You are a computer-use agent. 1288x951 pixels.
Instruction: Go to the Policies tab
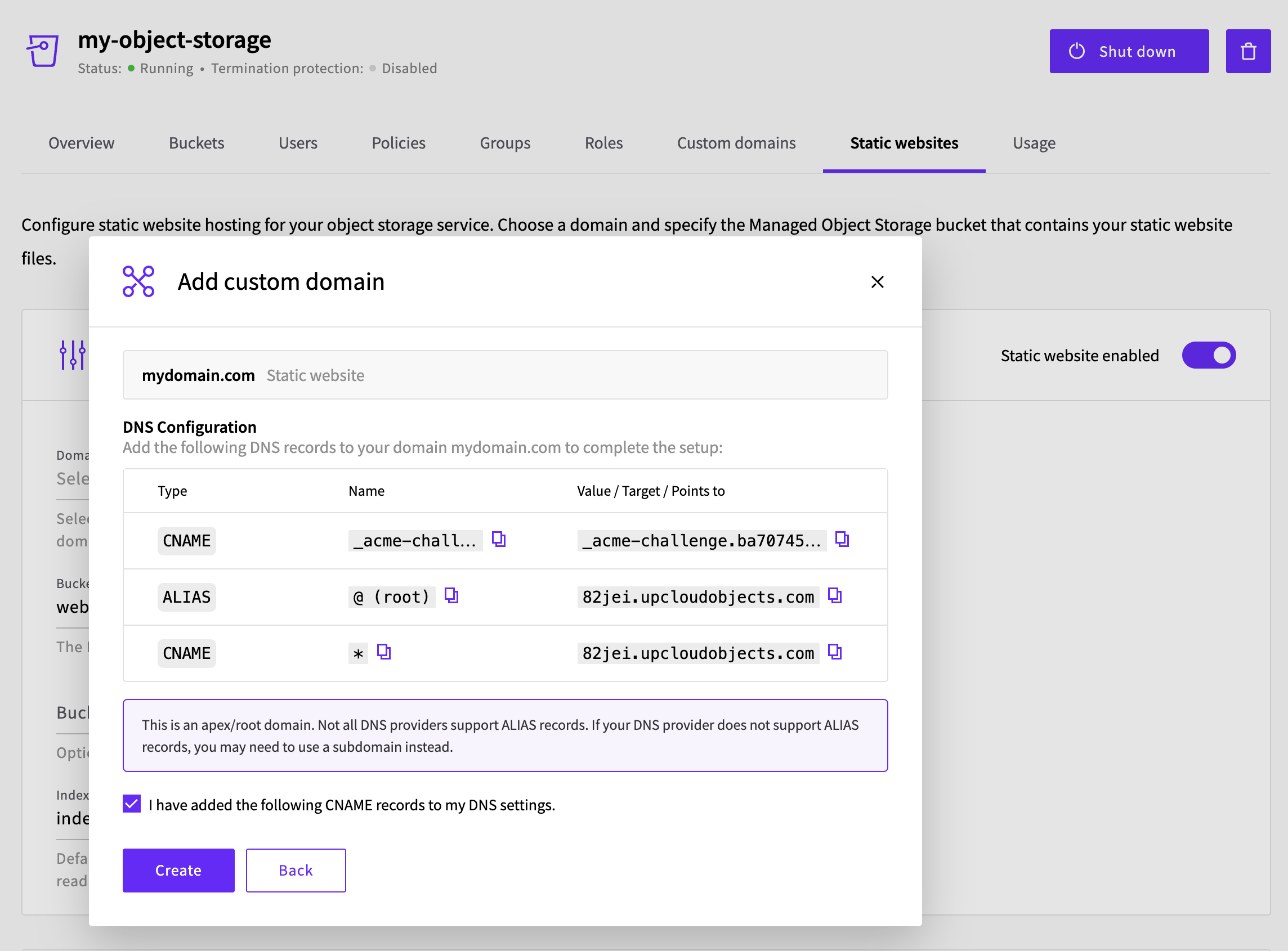point(399,143)
